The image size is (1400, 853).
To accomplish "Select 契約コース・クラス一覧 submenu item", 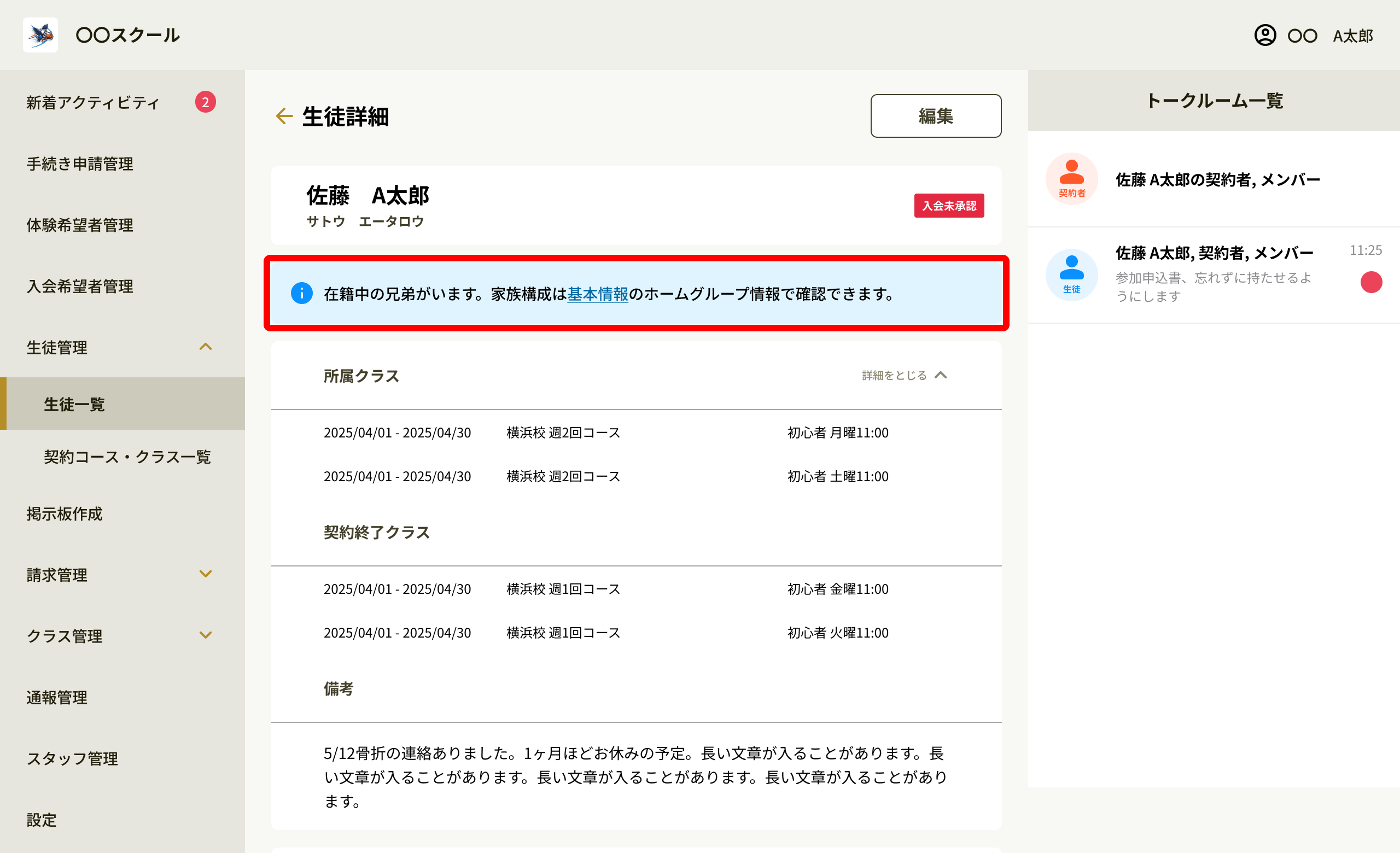I will pos(122,457).
